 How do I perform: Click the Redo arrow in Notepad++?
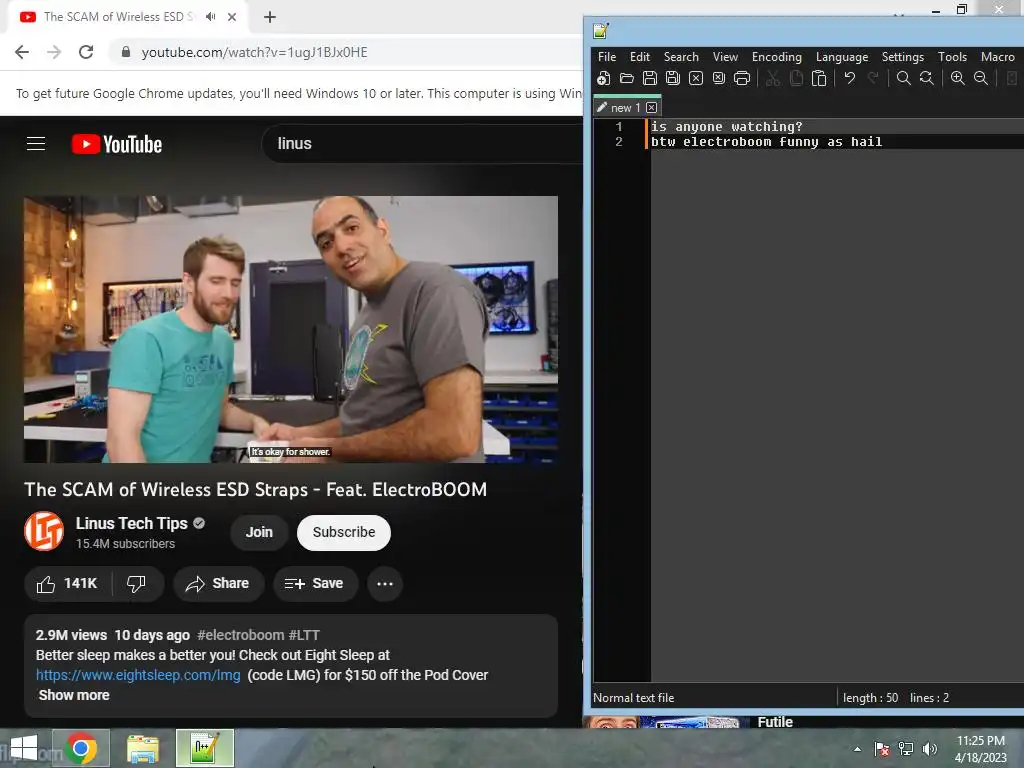[872, 78]
